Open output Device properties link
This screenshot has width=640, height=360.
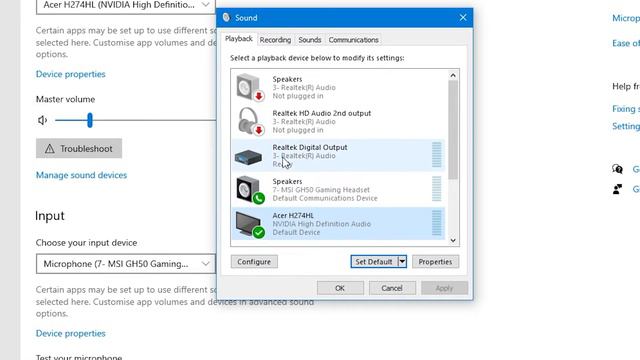click(71, 74)
